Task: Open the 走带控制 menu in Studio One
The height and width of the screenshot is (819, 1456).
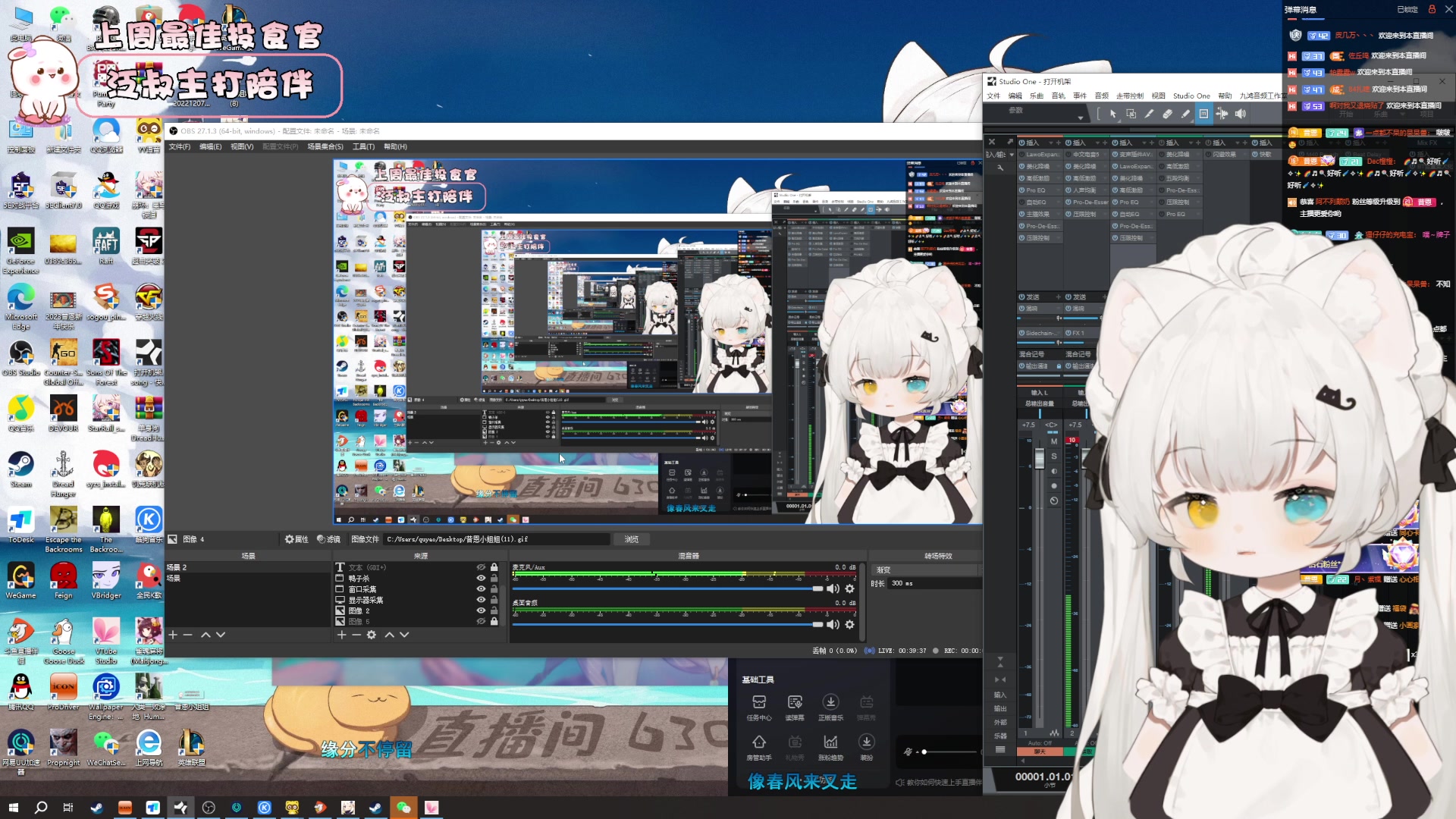Action: point(1129,96)
